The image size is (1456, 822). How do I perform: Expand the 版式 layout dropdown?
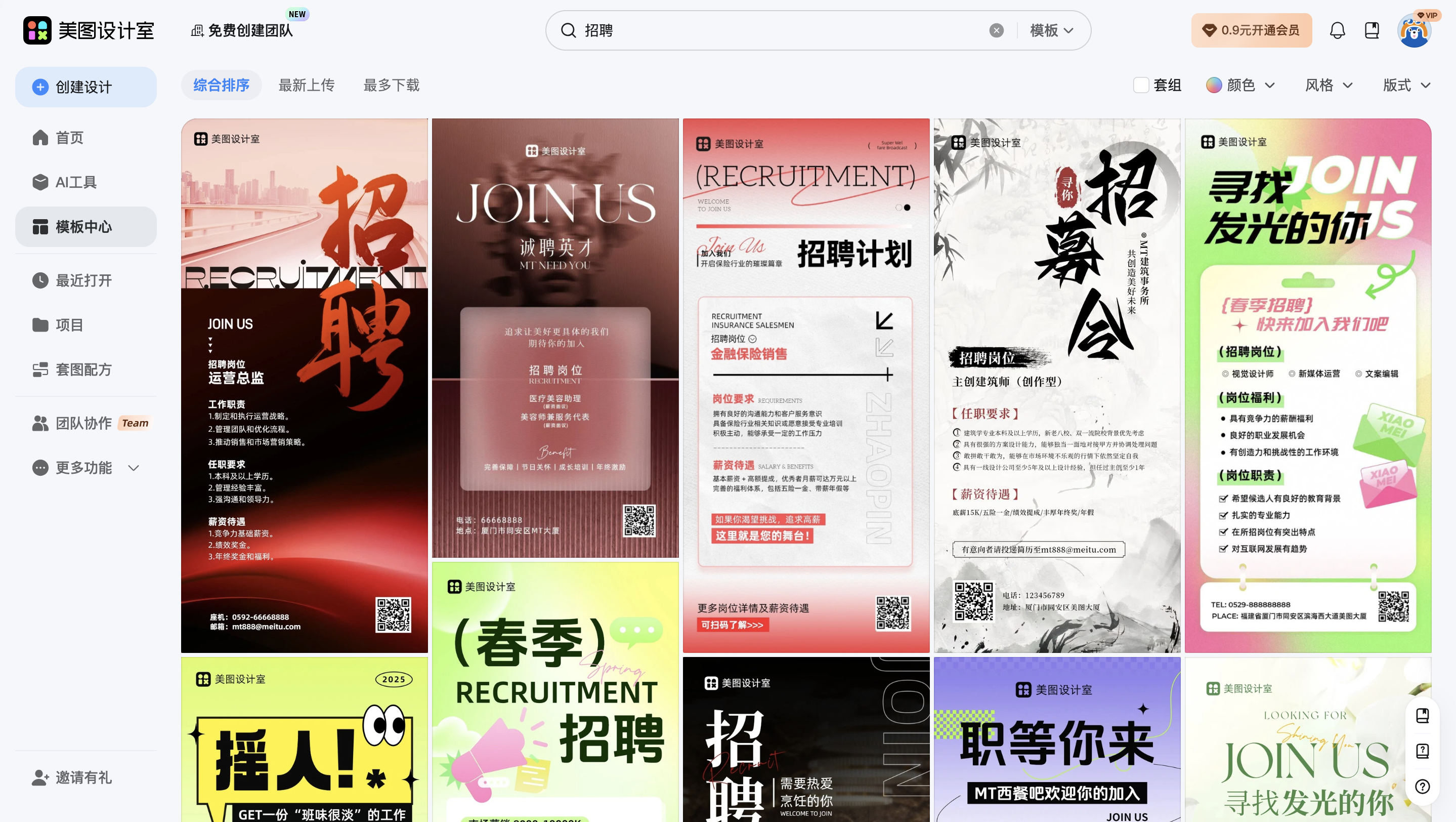[x=1406, y=85]
